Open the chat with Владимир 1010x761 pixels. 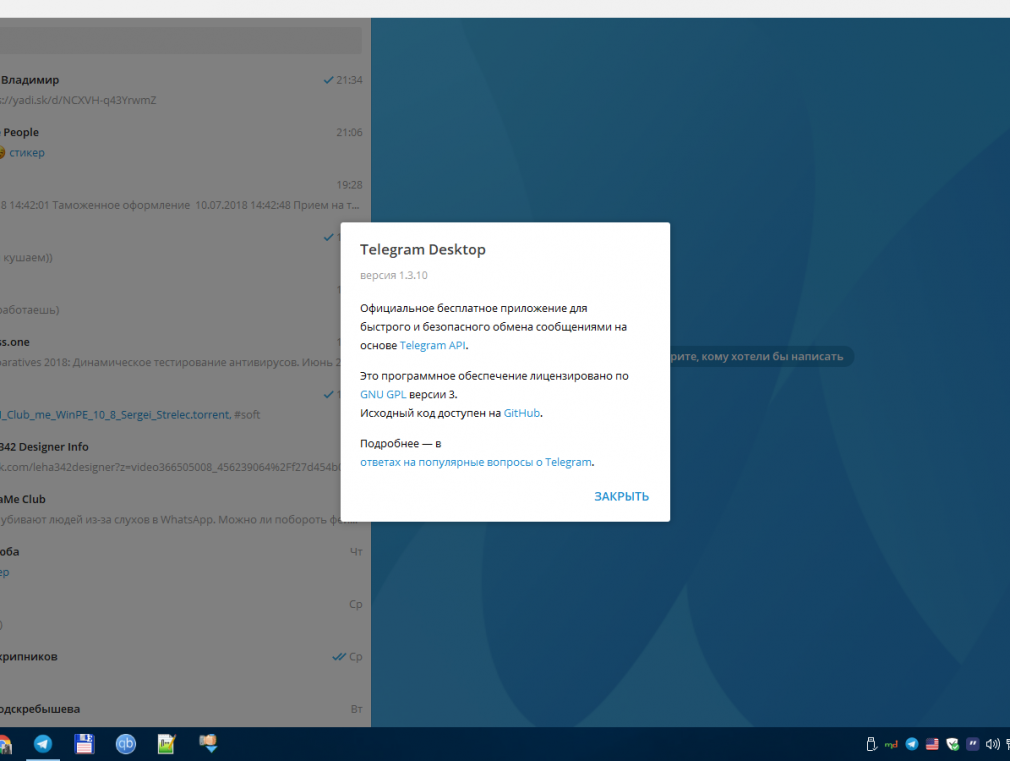click(186, 90)
